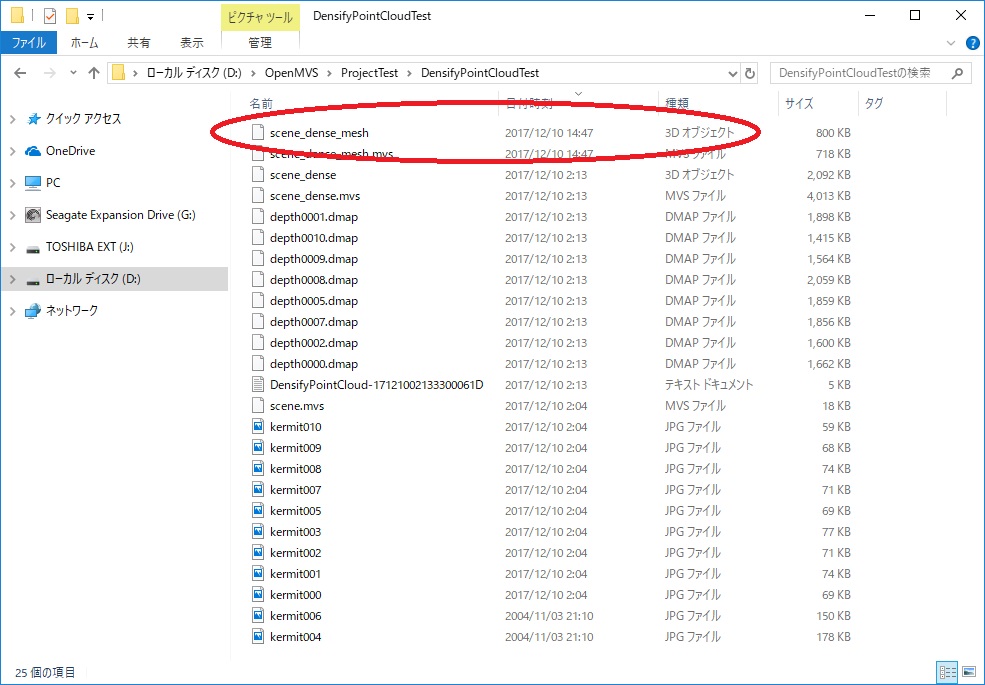Select the depth0010.dmap file
The width and height of the screenshot is (985, 685).
coord(313,238)
